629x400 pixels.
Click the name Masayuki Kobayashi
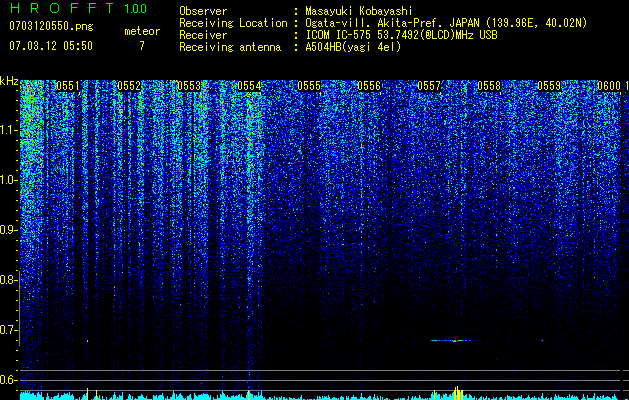tap(359, 11)
